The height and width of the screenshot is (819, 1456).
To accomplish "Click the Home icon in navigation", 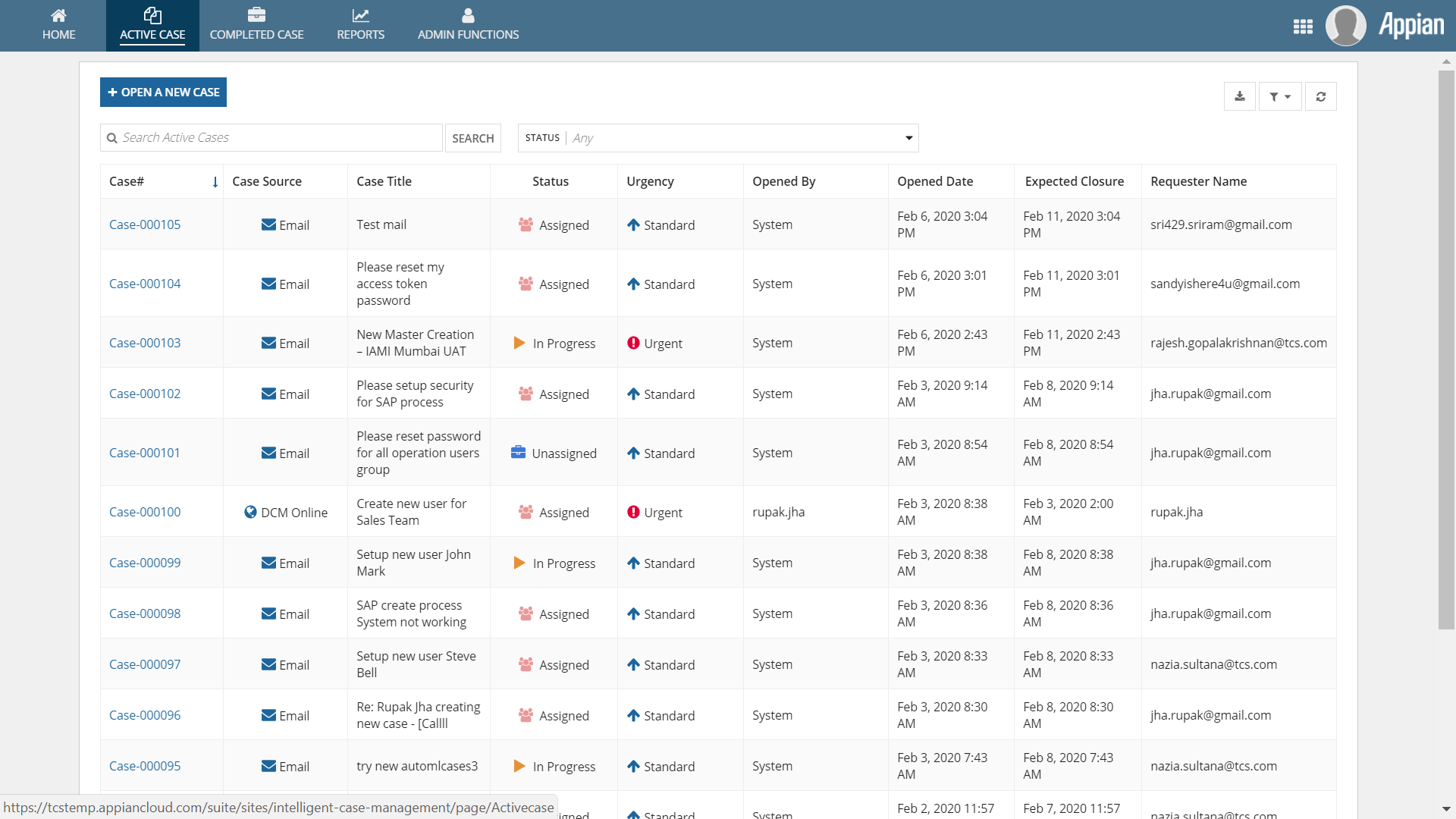I will [x=58, y=16].
